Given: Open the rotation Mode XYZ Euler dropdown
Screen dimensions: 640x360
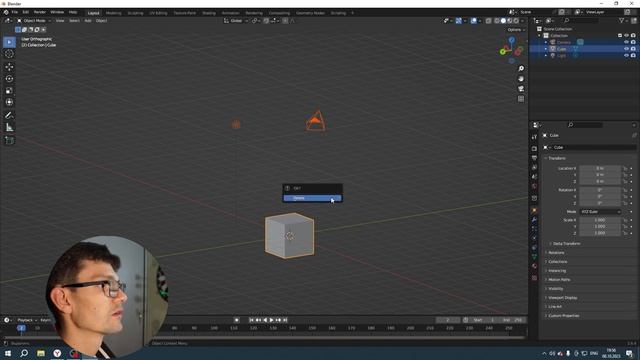Looking at the screenshot, I should click(x=600, y=212).
